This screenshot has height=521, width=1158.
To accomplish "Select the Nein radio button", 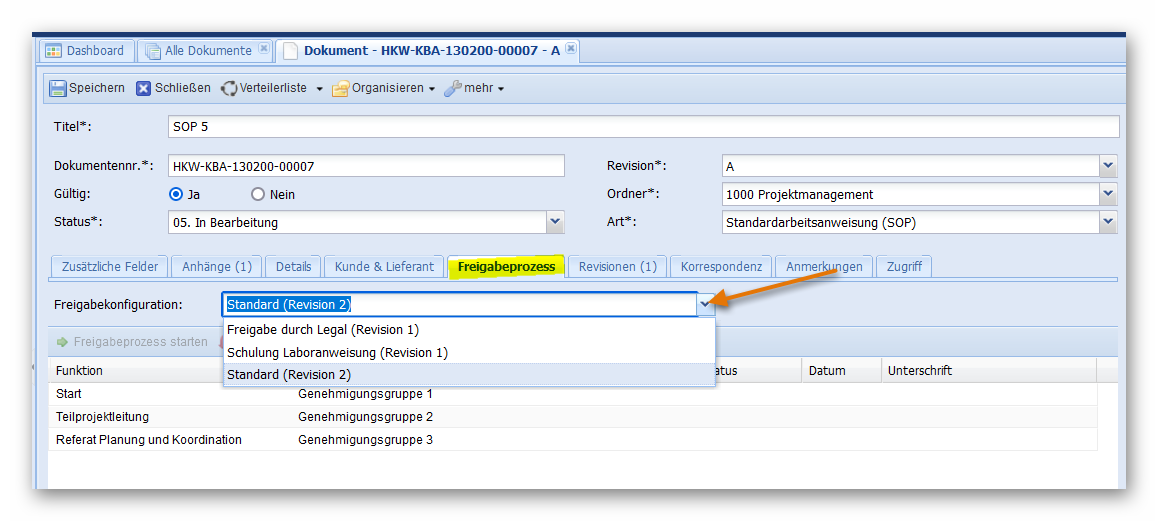I will [258, 195].
